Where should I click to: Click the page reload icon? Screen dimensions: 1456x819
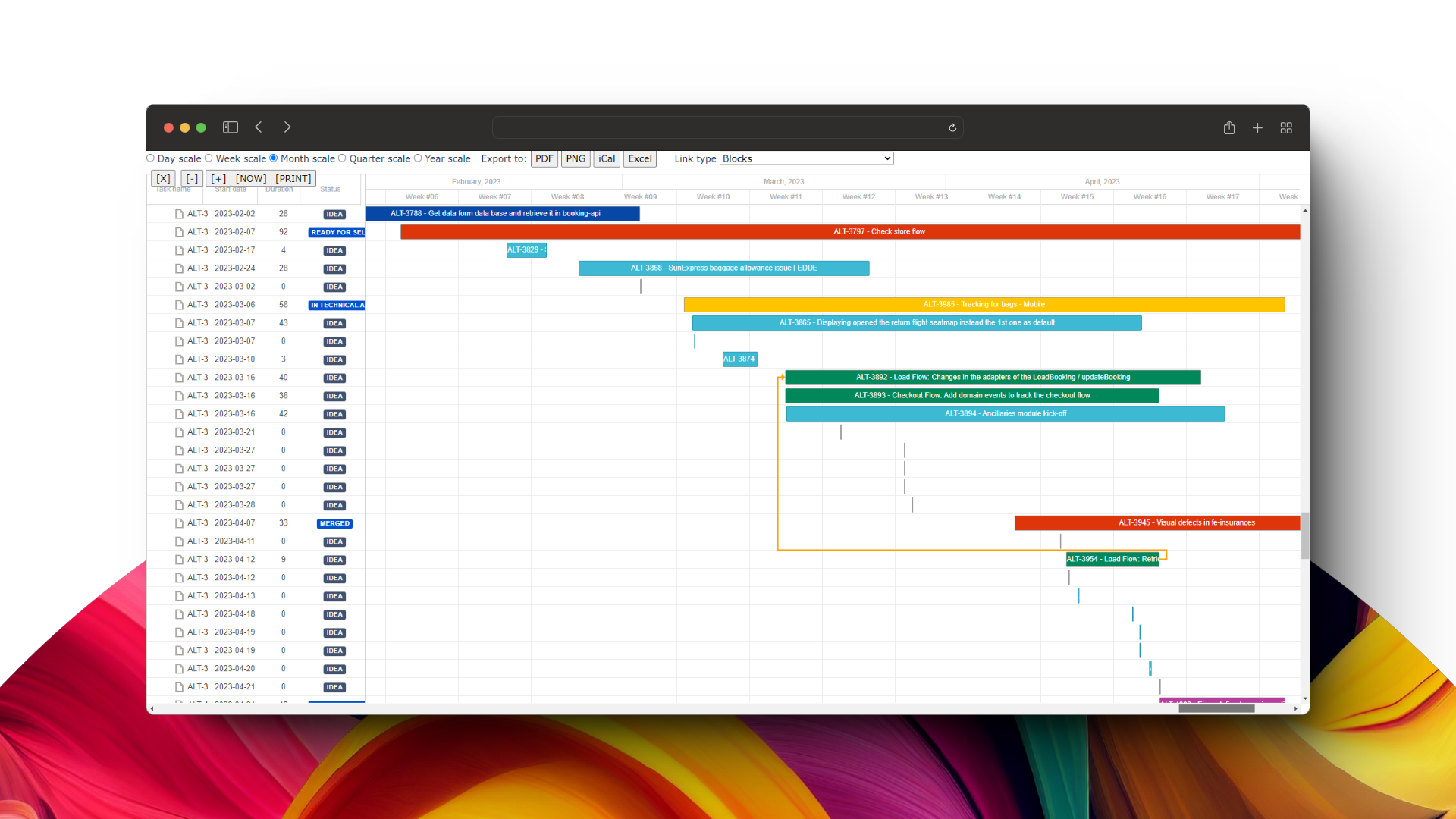coord(952,128)
